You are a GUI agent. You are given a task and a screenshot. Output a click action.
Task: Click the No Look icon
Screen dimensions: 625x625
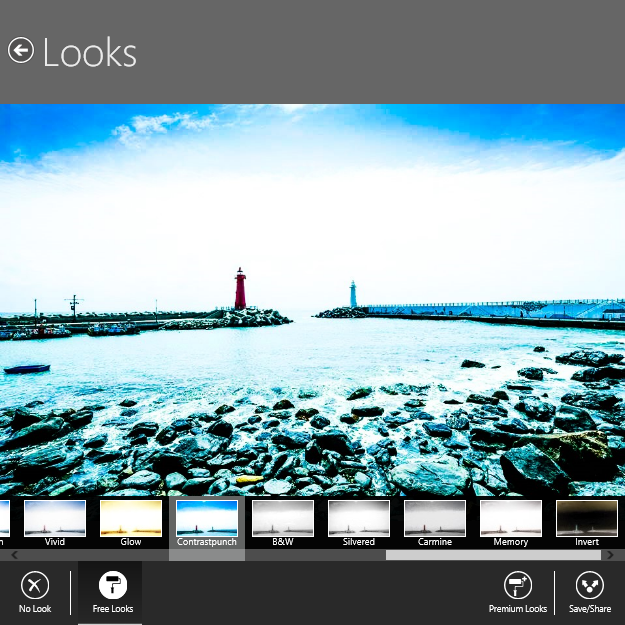point(35,586)
